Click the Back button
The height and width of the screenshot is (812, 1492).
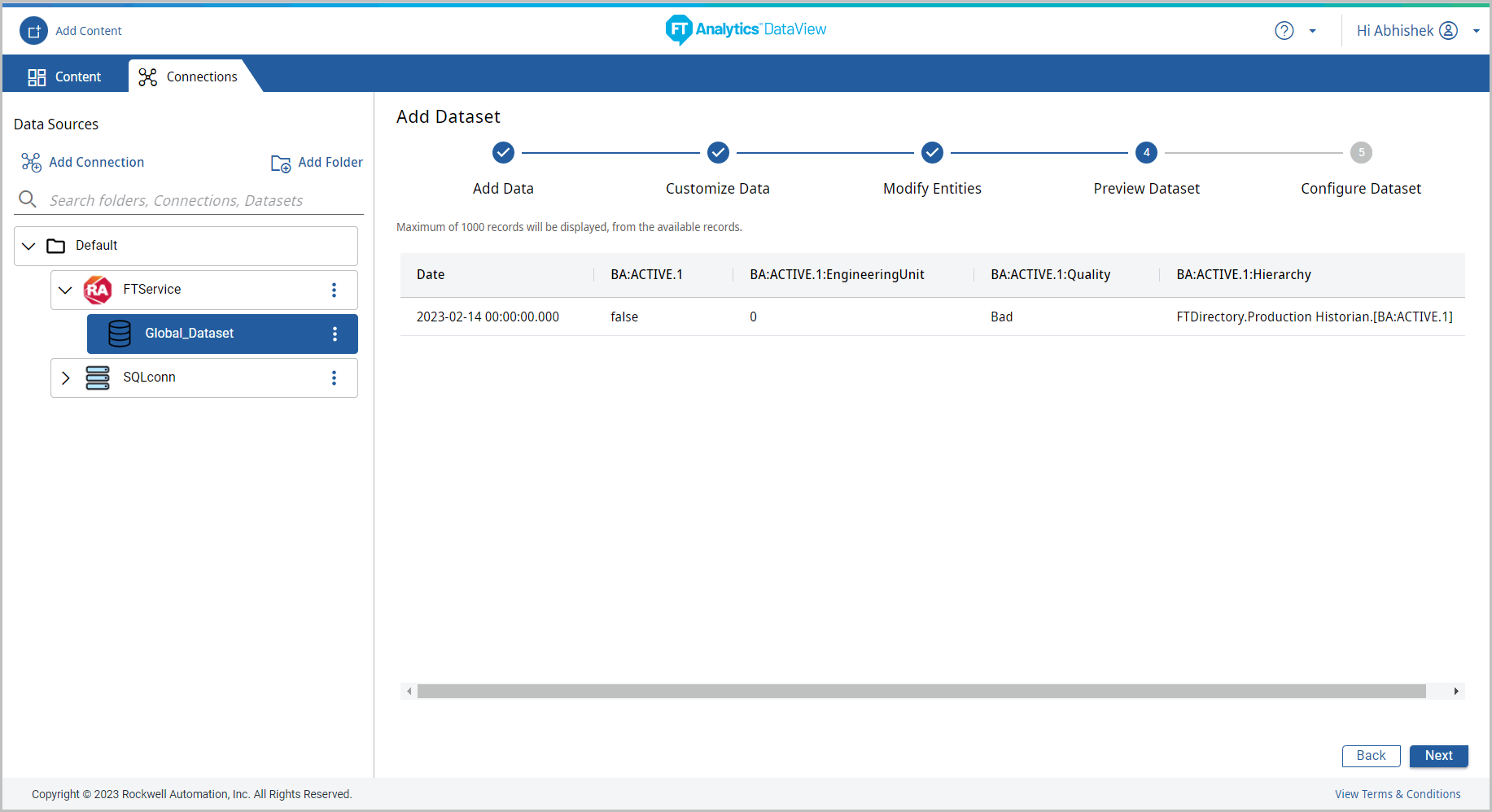[1372, 756]
